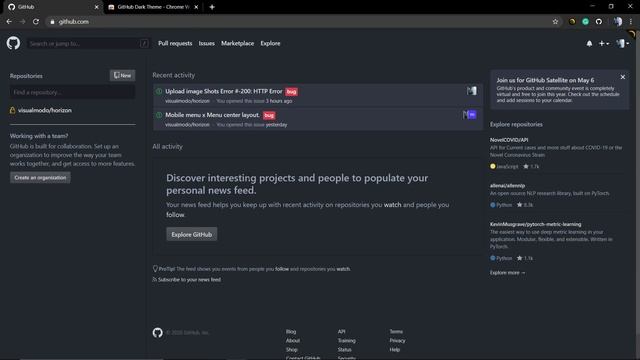Image resolution: width=640 pixels, height=360 pixels.
Task: Open the plus create-new dropdown
Action: click(x=604, y=43)
